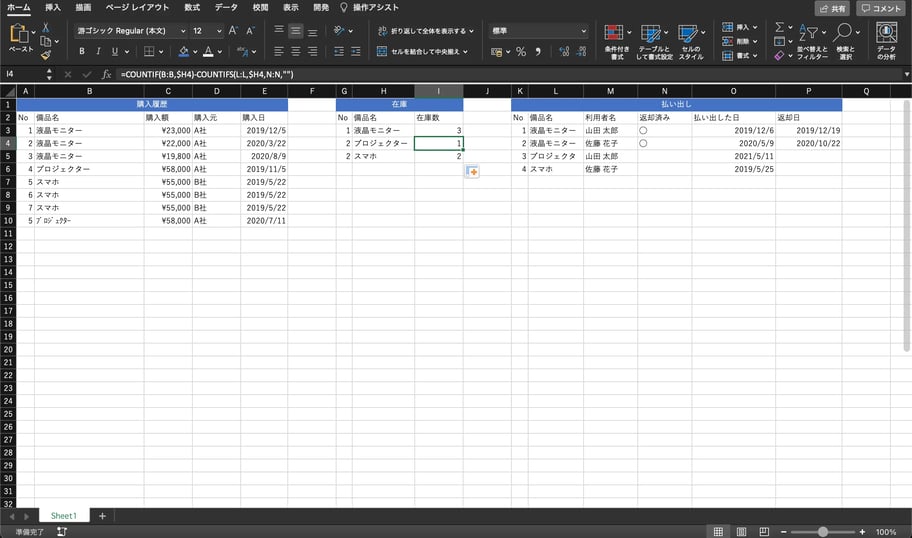
Task: Toggle italic formatting
Action: (98, 52)
